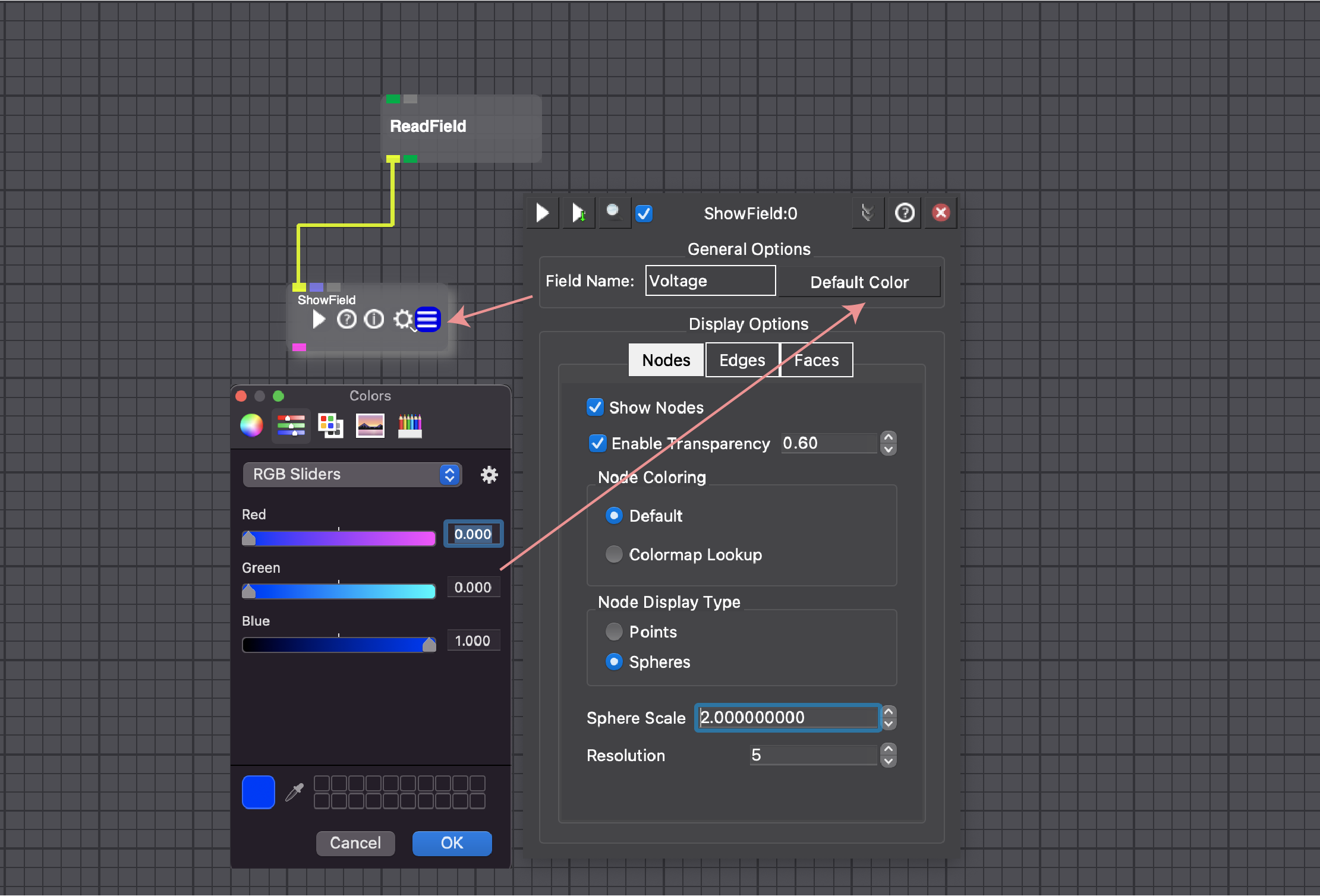Select Points node display type

tap(614, 632)
